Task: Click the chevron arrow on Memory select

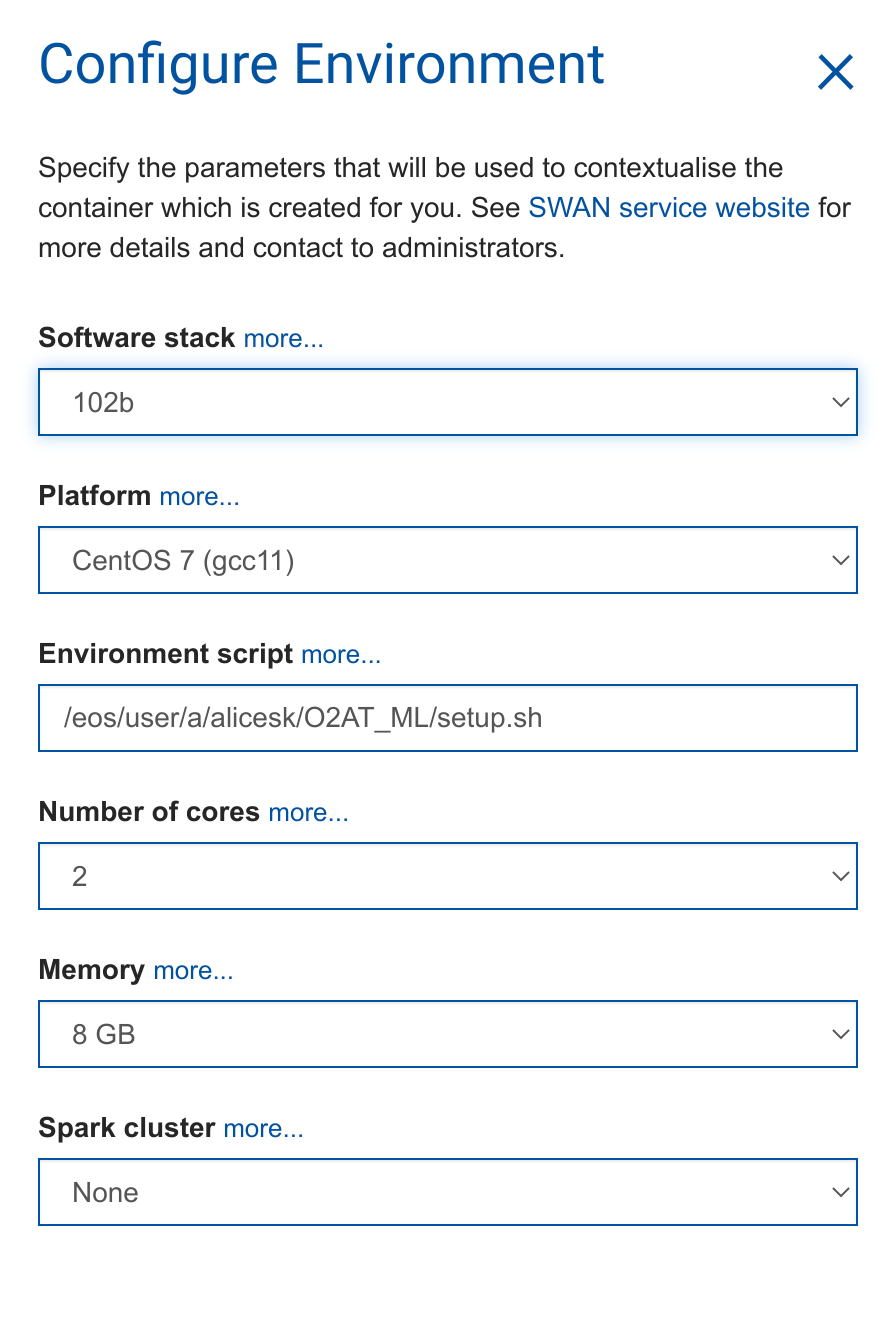Action: tap(839, 1035)
